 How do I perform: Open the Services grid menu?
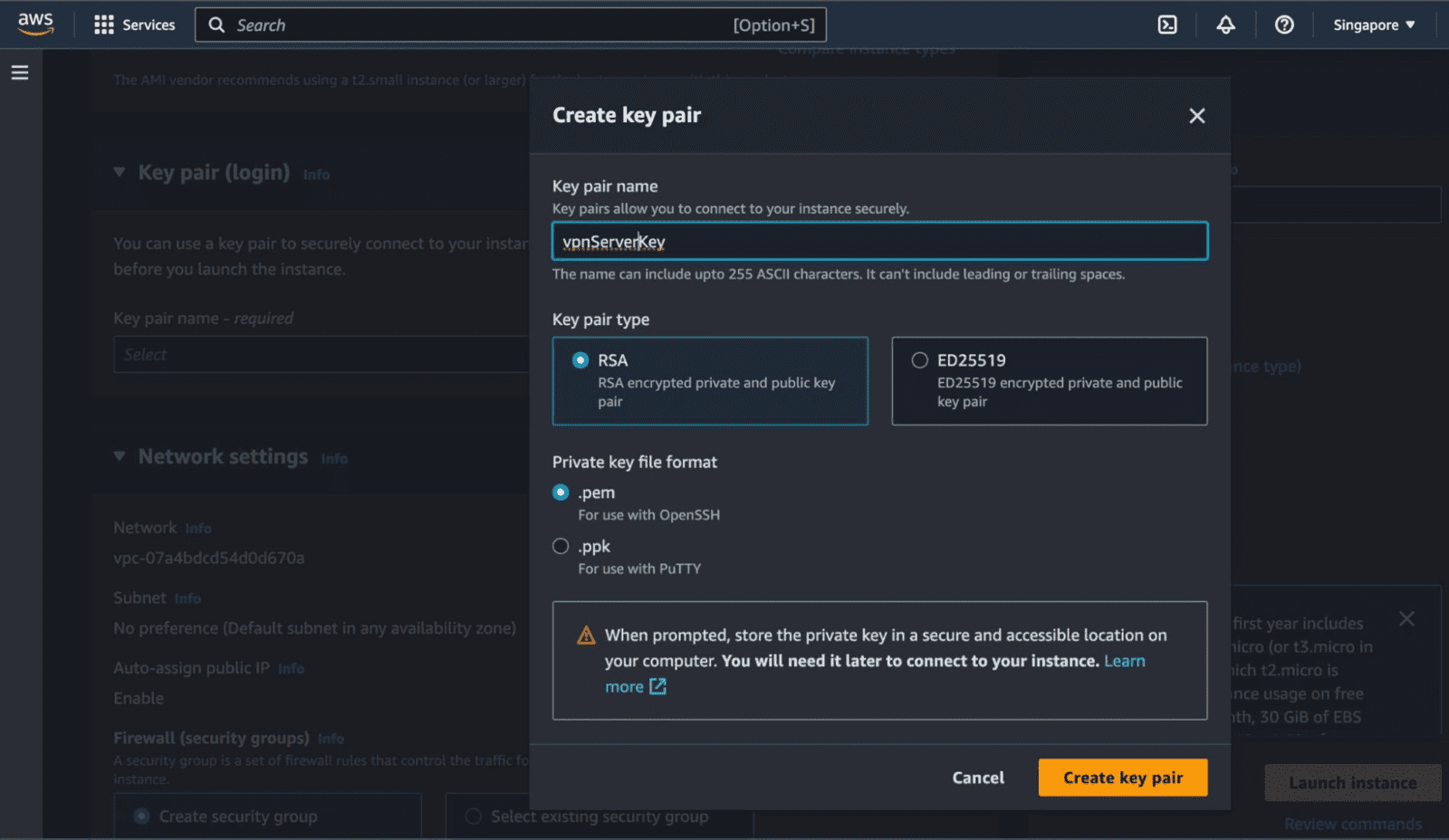(134, 24)
